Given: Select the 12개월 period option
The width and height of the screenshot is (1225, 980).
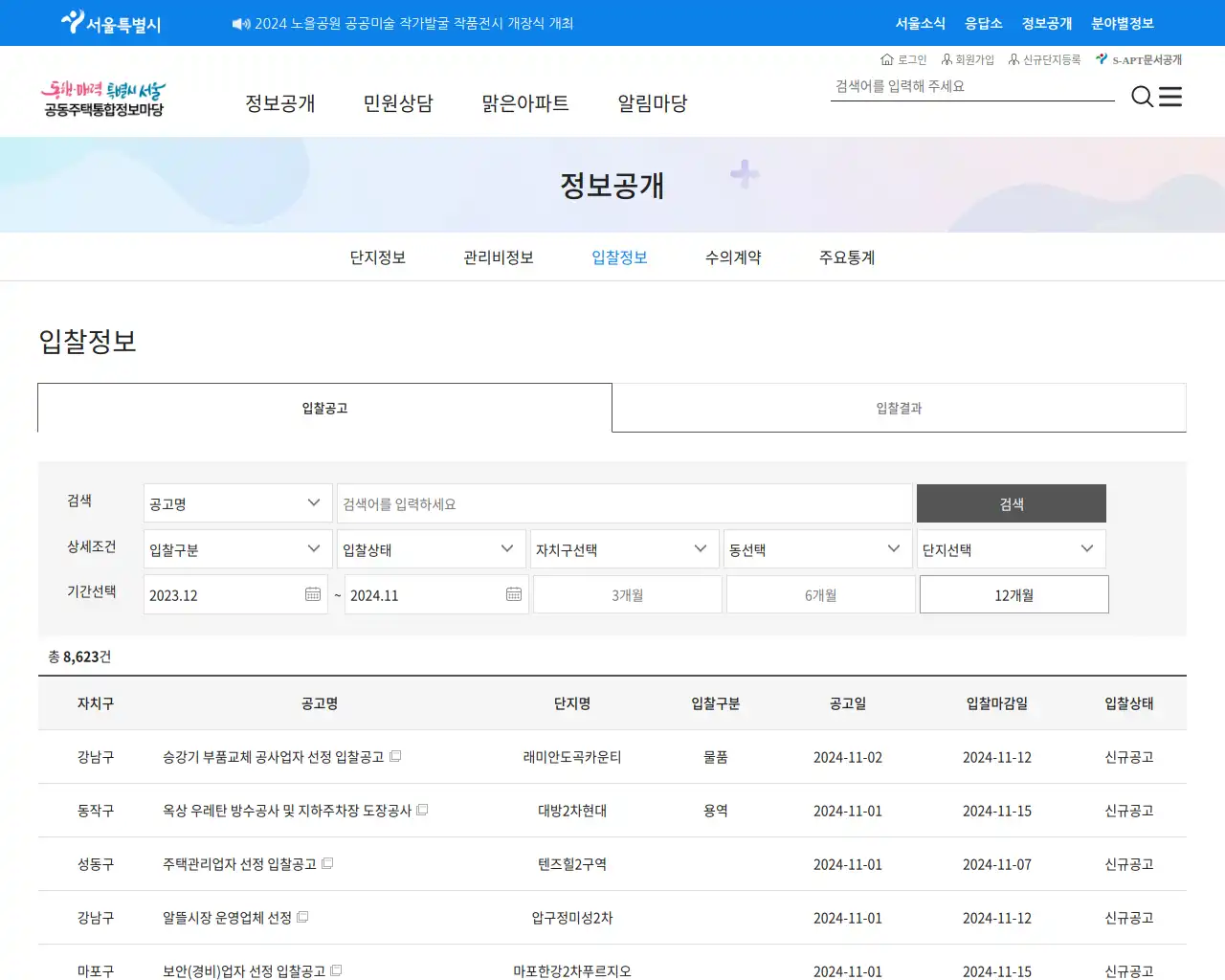Looking at the screenshot, I should click(x=1013, y=593).
